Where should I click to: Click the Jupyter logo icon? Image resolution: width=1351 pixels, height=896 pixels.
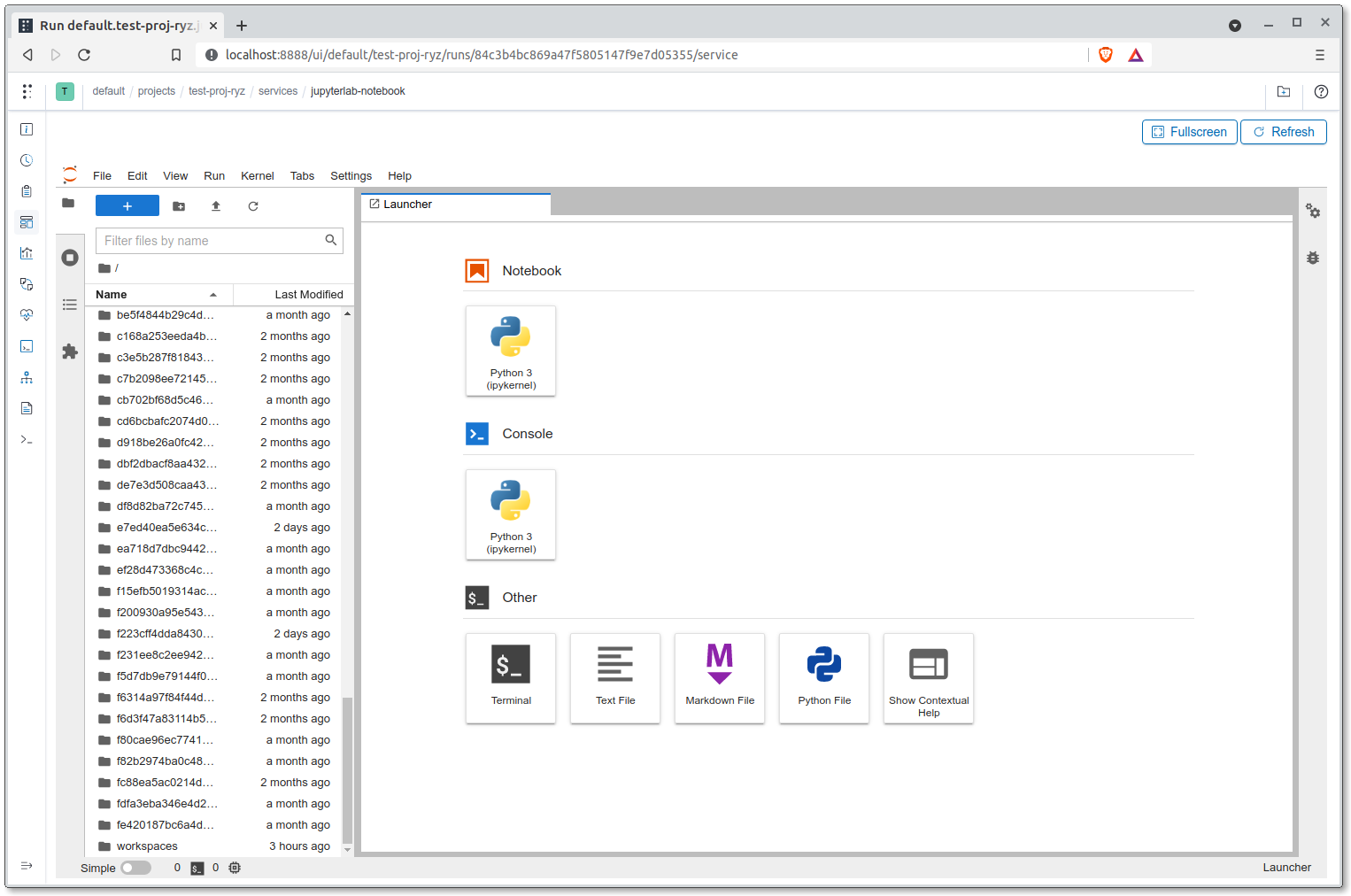[70, 174]
